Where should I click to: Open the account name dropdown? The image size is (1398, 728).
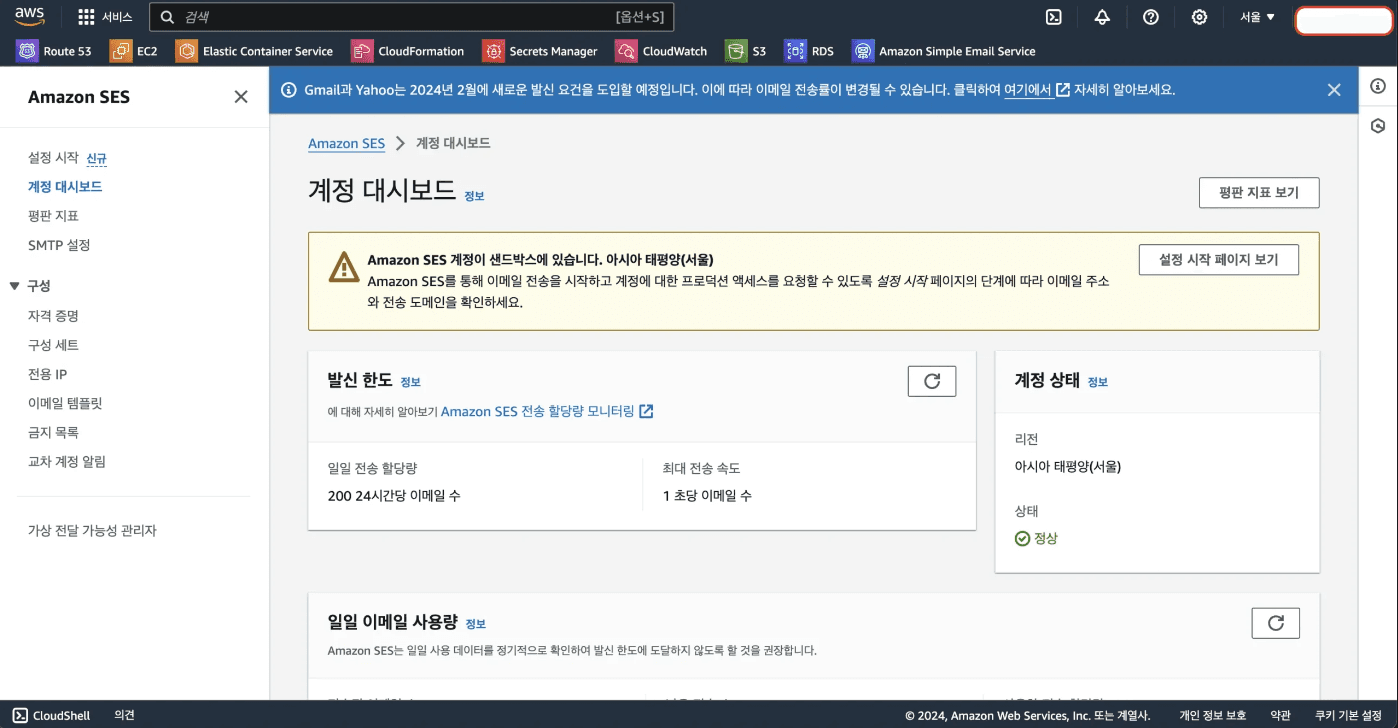point(1342,19)
